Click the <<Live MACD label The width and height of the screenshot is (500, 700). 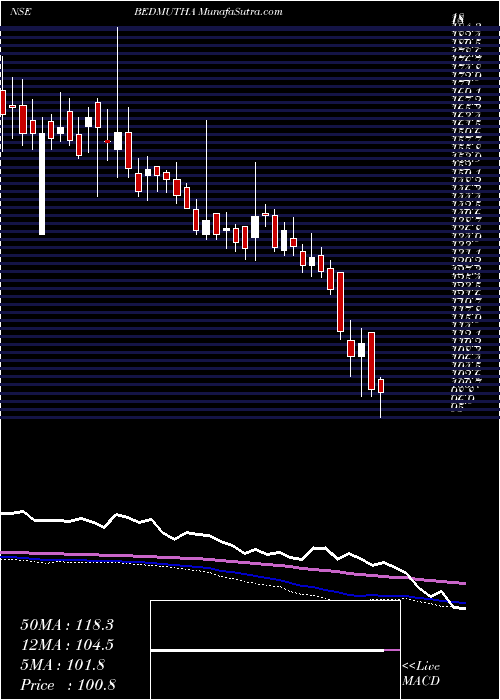coord(421,674)
